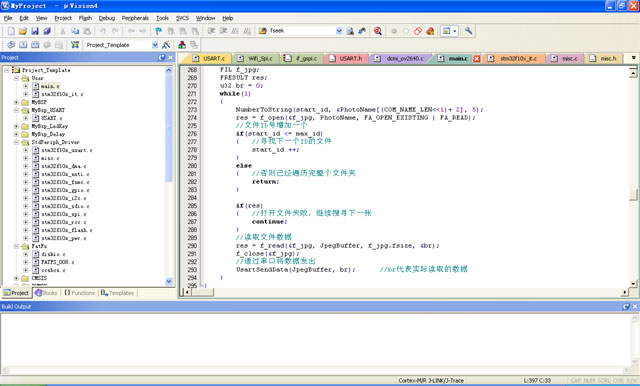Screen dimensions: 640x386
Task: Collapse the StdPeriph_Driver folder
Action: [x=16, y=142]
